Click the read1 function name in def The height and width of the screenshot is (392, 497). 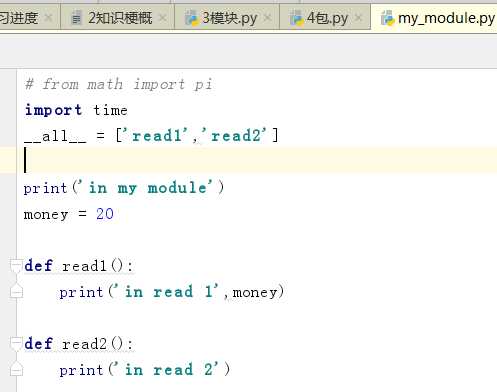coord(84,266)
